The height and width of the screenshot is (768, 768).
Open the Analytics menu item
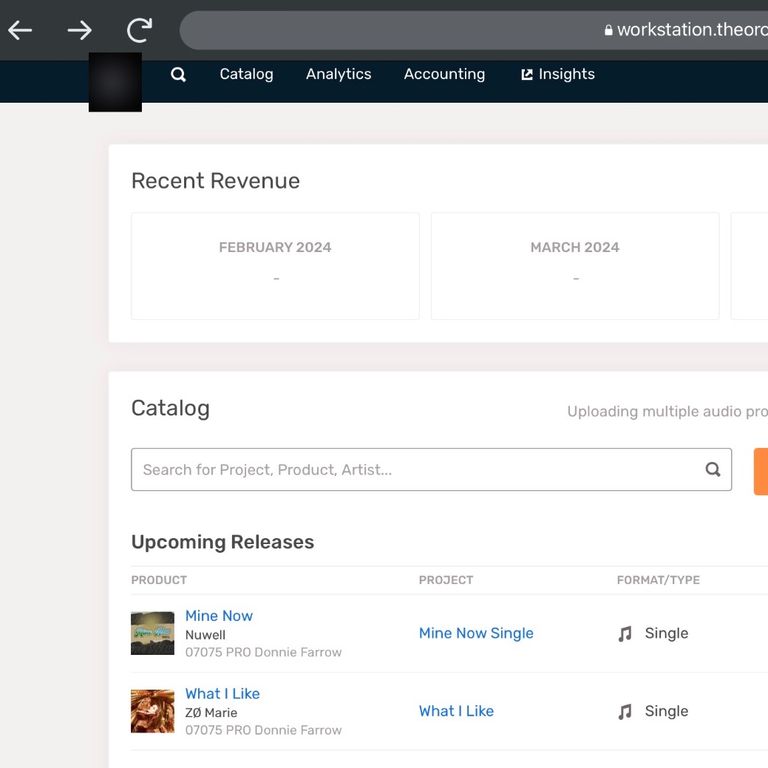[x=338, y=74]
